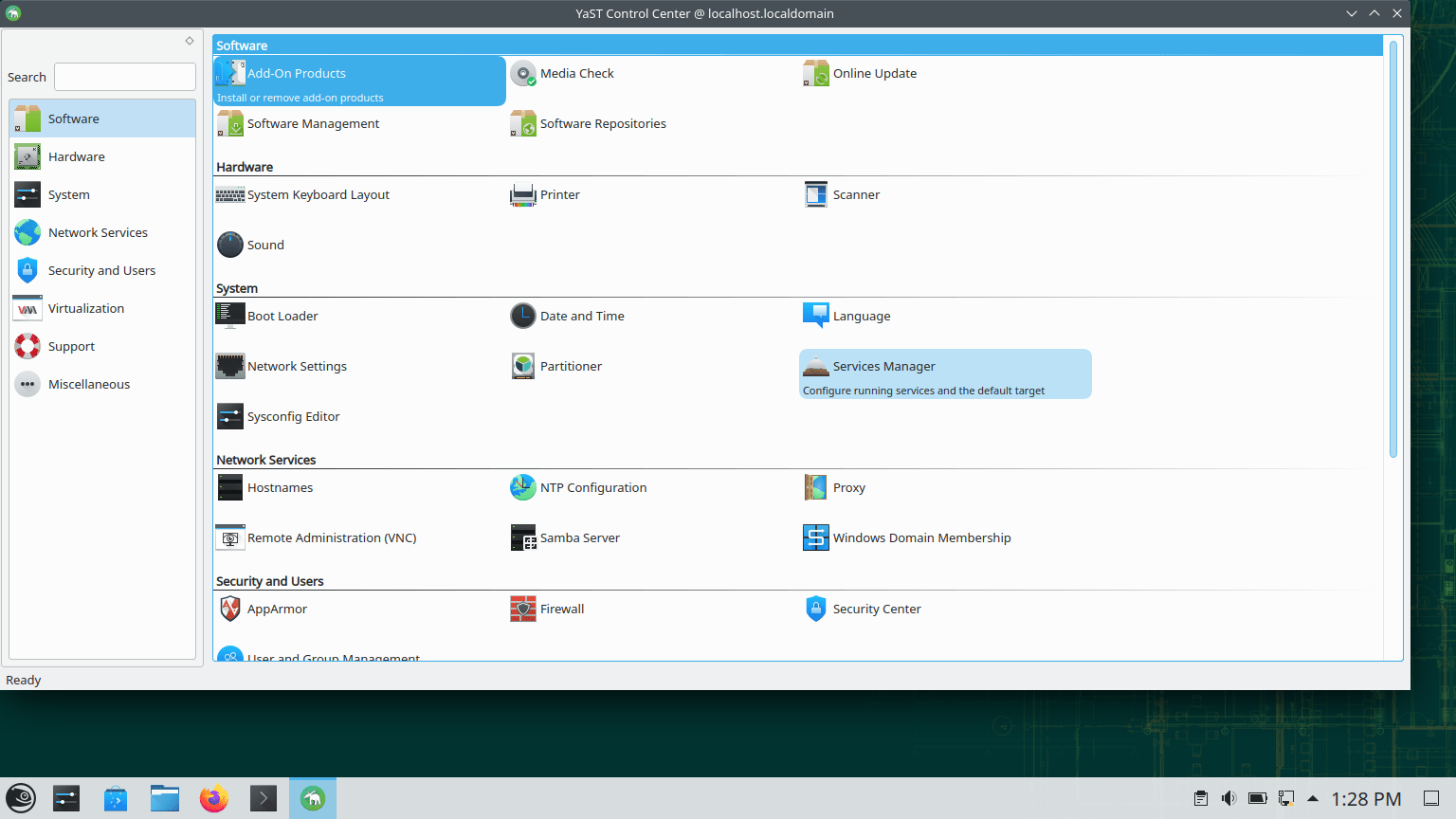1456x819 pixels.
Task: Open the Printer module icon
Action: pos(523,194)
